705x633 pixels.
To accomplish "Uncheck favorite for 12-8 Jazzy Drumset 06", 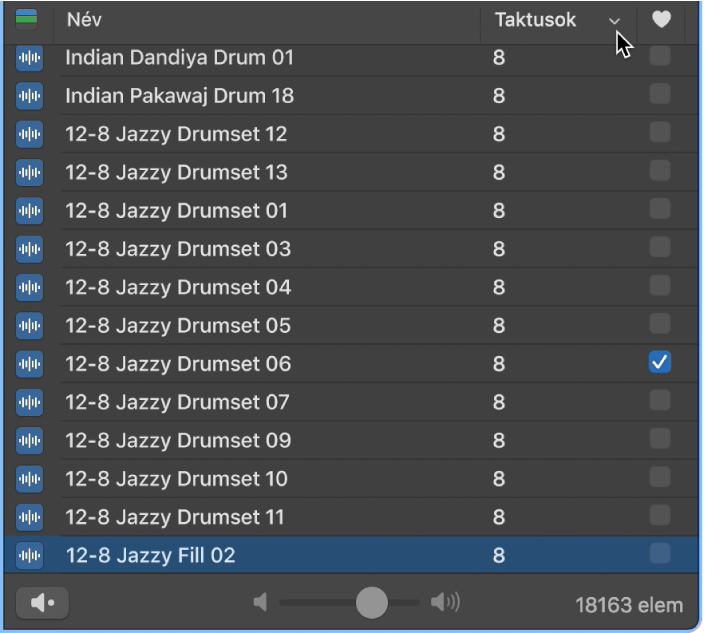I will [660, 363].
